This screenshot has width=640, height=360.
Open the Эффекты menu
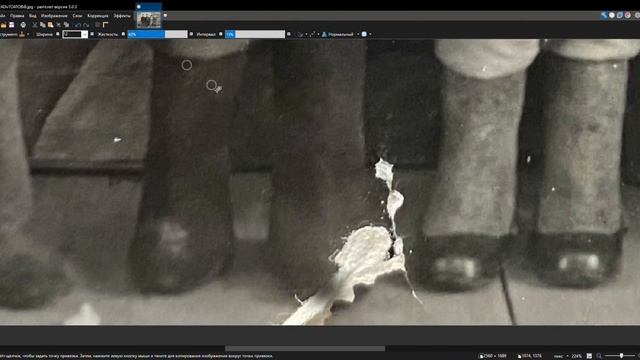122,16
